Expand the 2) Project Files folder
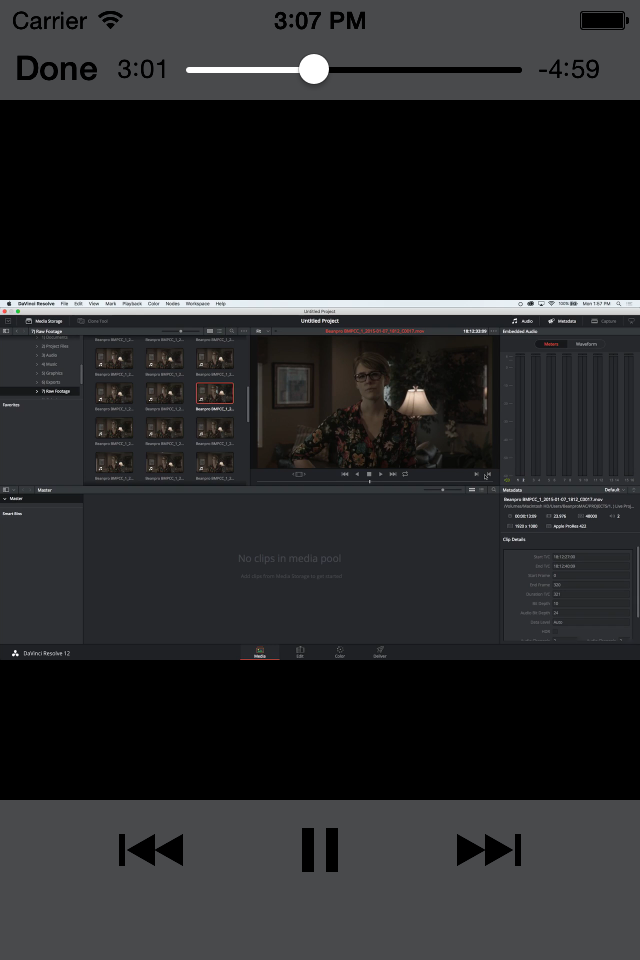The height and width of the screenshot is (960, 640). [37, 347]
